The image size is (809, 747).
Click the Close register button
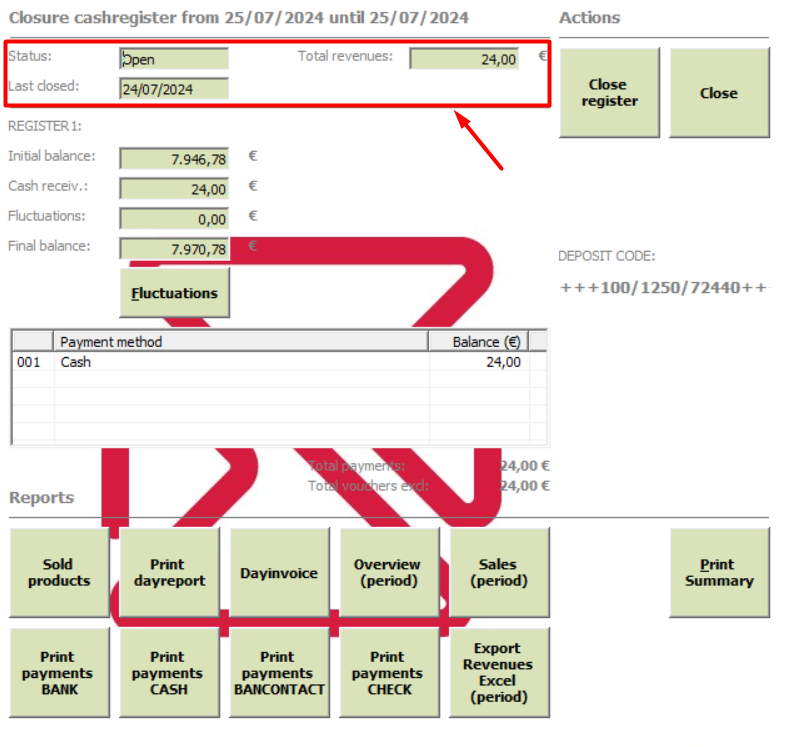tap(609, 93)
